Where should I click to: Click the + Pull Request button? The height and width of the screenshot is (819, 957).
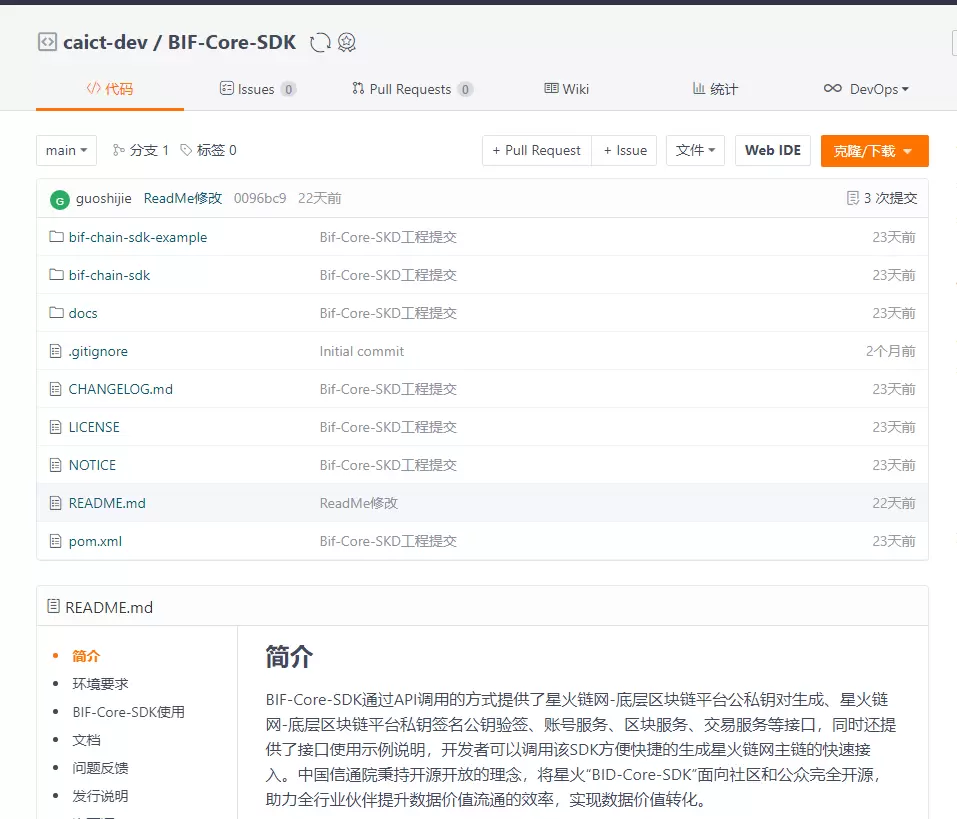pyautogui.click(x=536, y=150)
